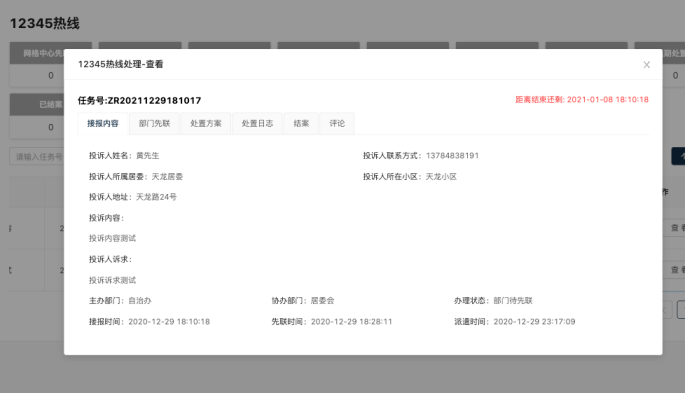Click the red 距离结束还剩 deadline text
The image size is (685, 393).
[x=582, y=100]
